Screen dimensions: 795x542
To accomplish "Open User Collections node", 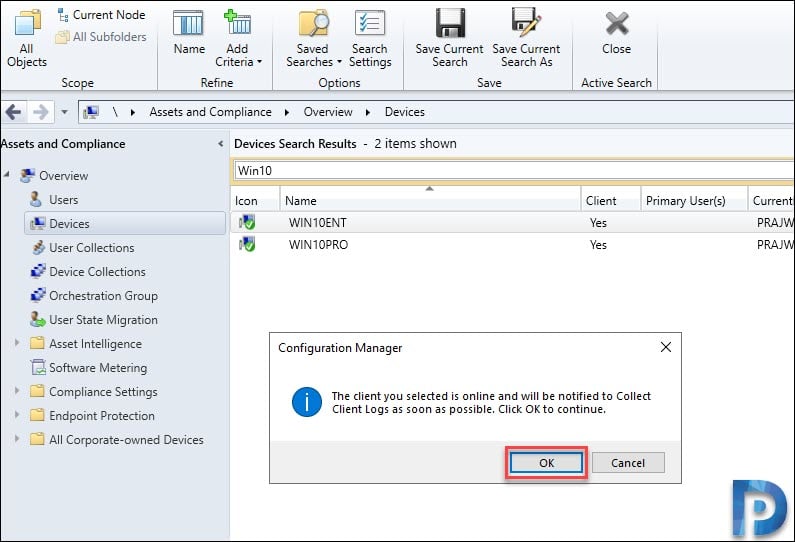I will [92, 248].
